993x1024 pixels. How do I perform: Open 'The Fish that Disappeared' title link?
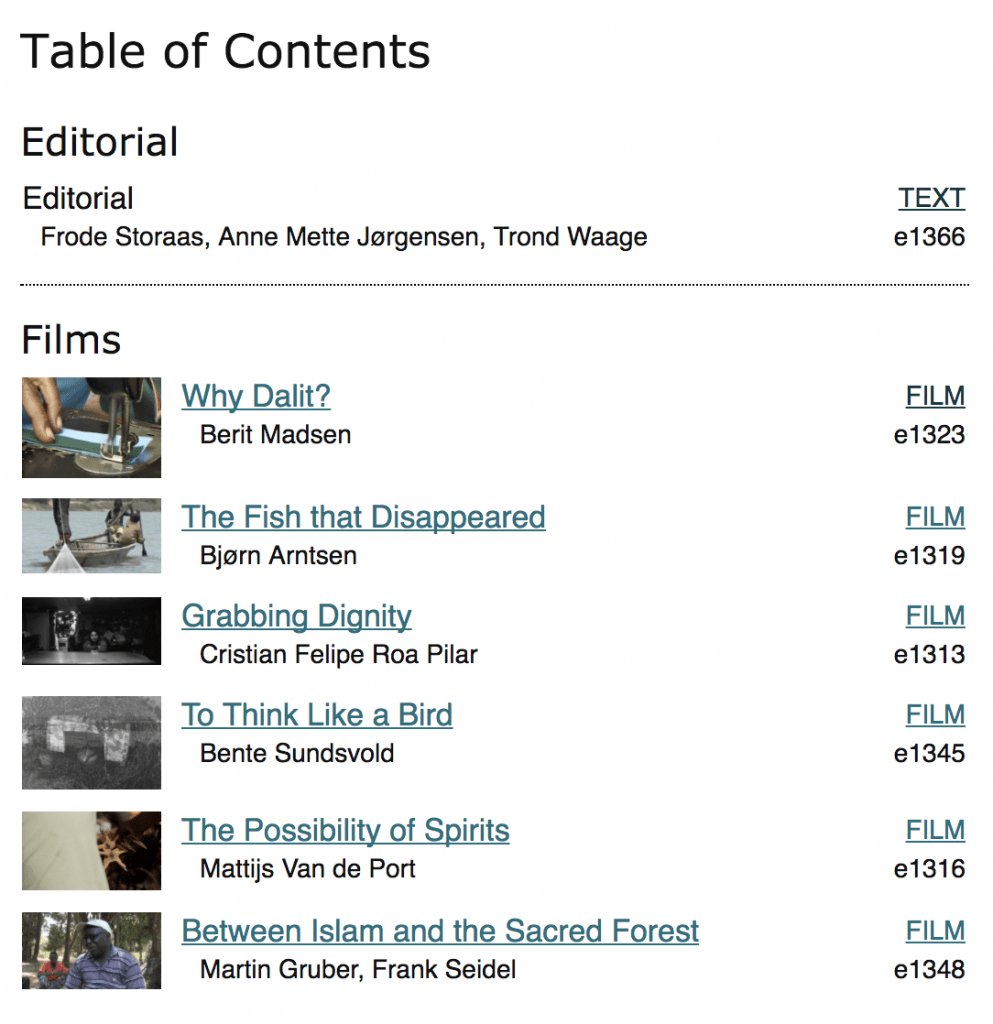363,517
